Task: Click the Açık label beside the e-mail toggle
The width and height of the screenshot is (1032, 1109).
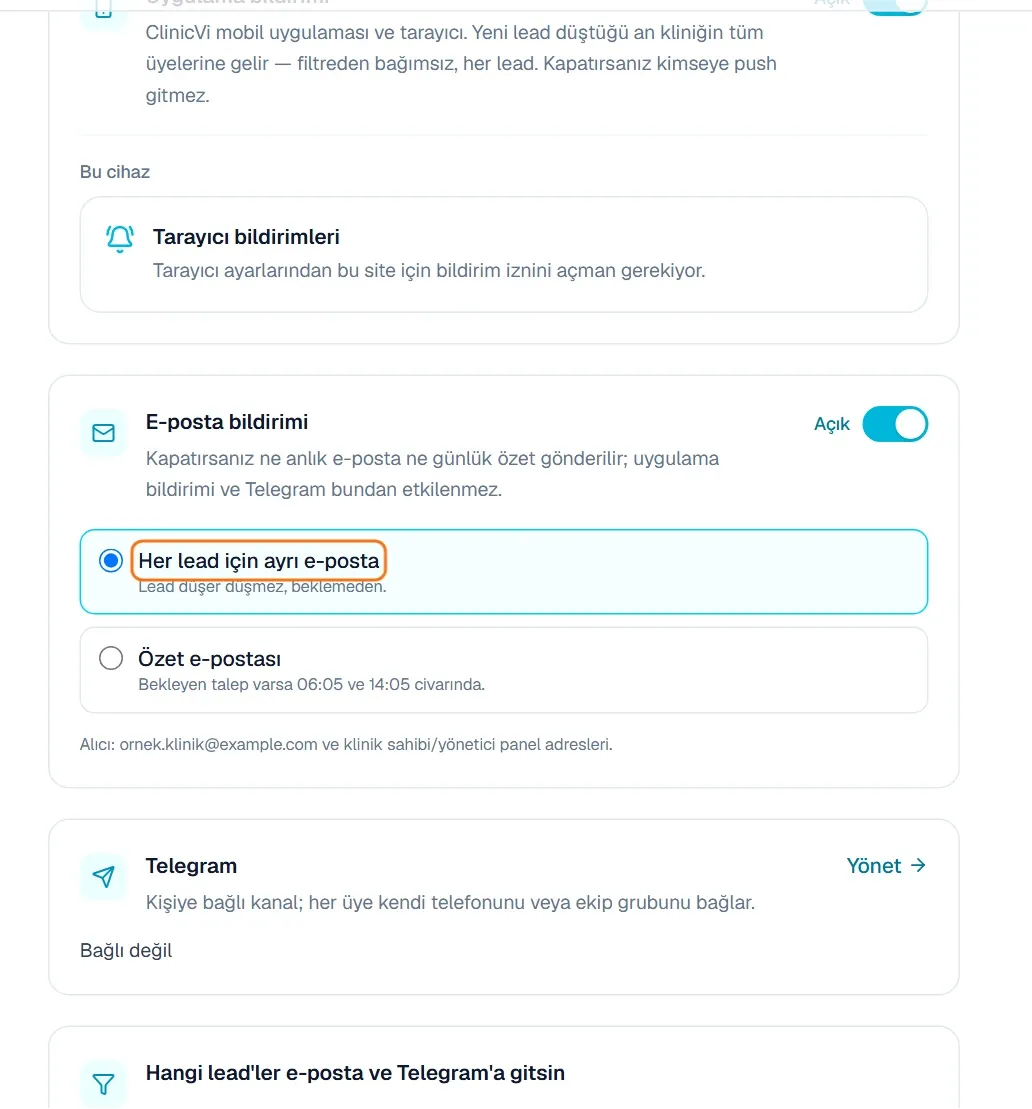Action: [831, 424]
